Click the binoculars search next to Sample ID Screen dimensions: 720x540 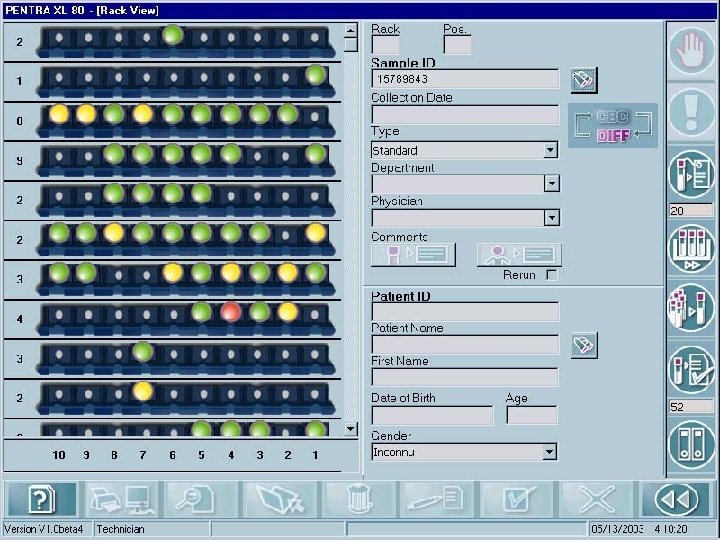pyautogui.click(x=584, y=80)
